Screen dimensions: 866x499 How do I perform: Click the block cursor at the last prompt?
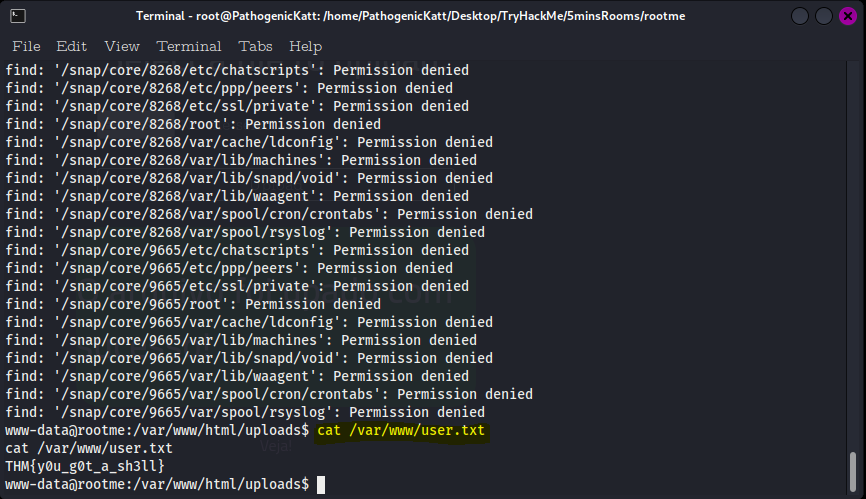coord(321,485)
